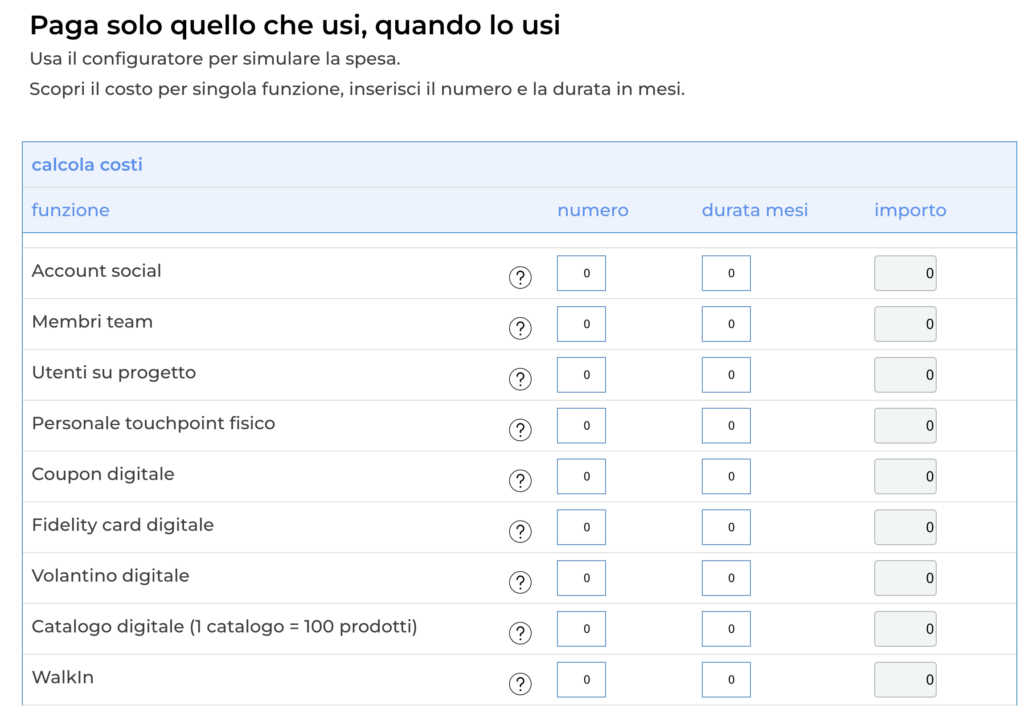Screen dimensions: 1024x714
Task: Open the Volantino digitale help icon
Action: click(x=520, y=583)
